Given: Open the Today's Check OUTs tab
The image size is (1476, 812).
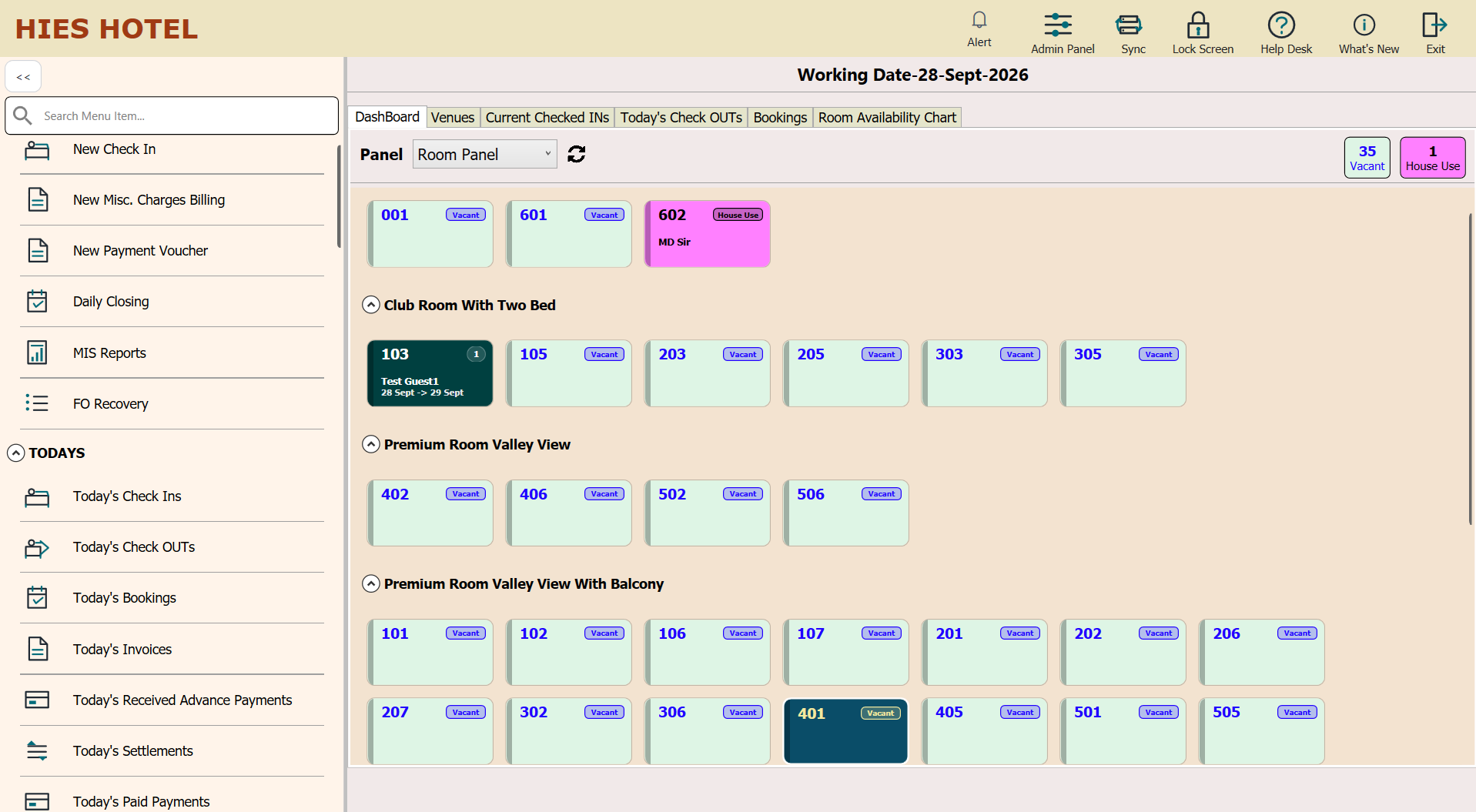Looking at the screenshot, I should (681, 117).
